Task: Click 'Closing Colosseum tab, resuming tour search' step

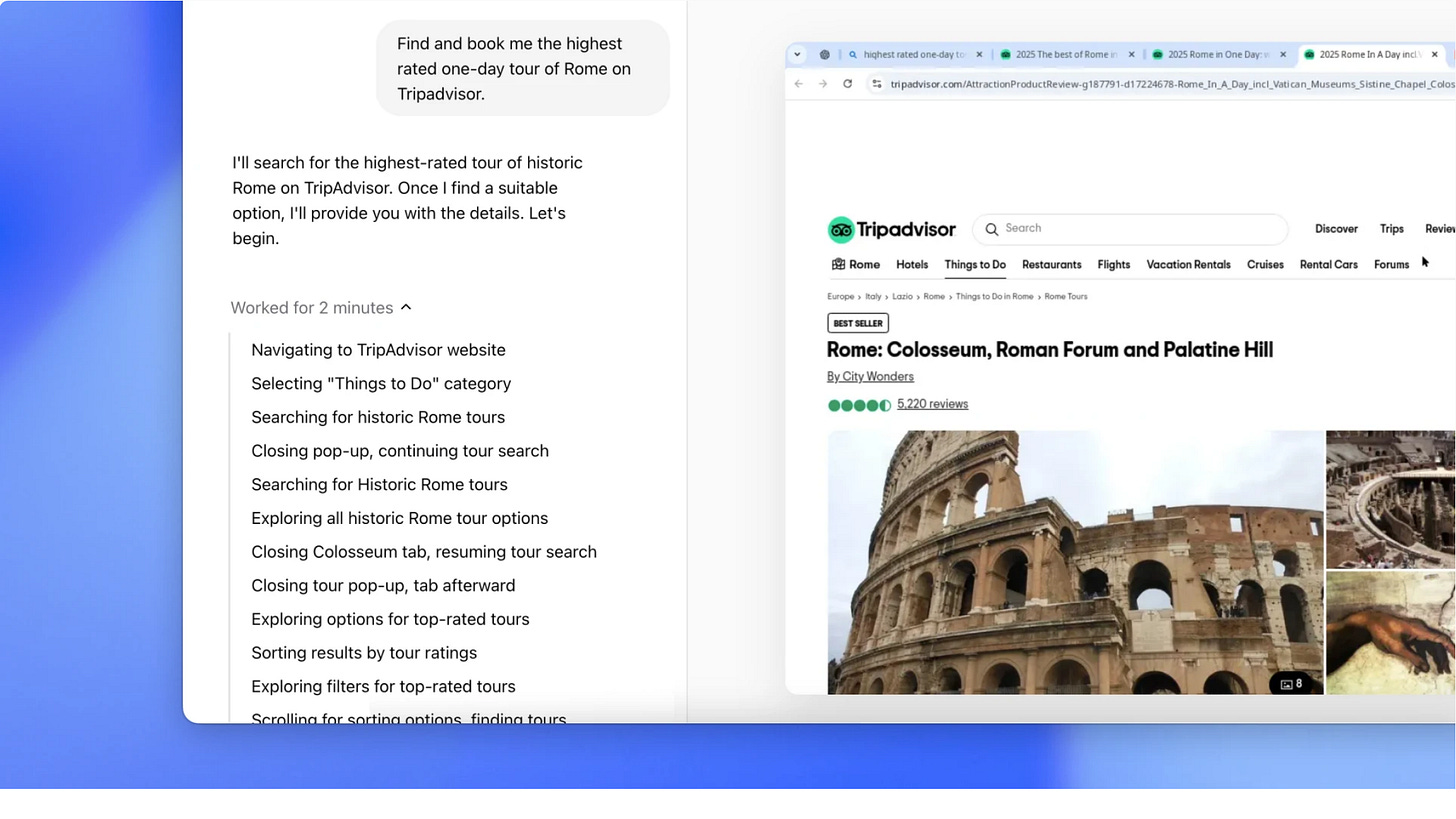Action: pyautogui.click(x=424, y=552)
